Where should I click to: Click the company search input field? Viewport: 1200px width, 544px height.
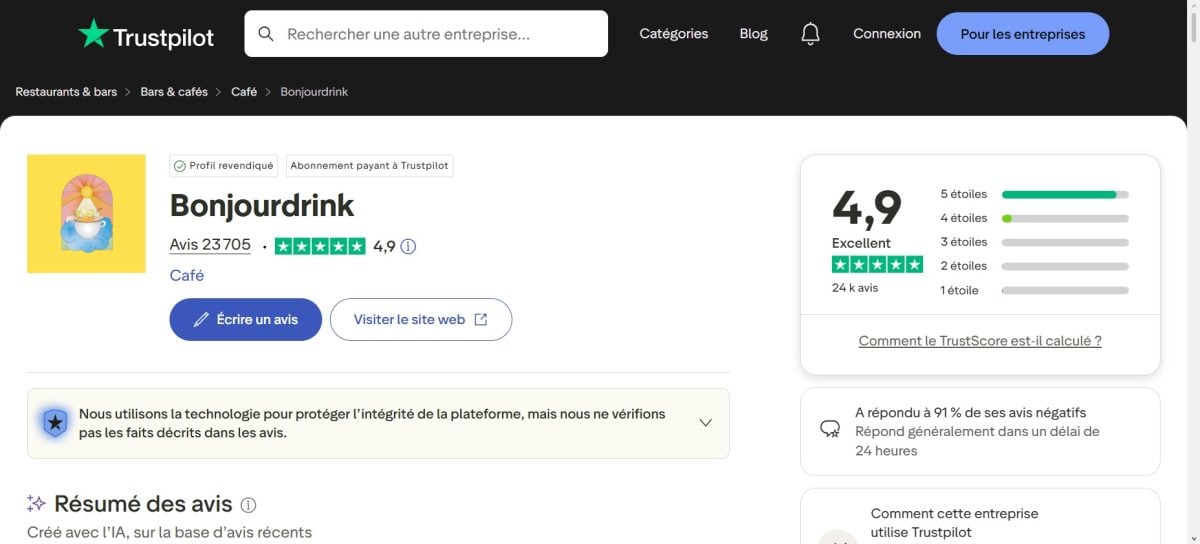pyautogui.click(x=426, y=34)
